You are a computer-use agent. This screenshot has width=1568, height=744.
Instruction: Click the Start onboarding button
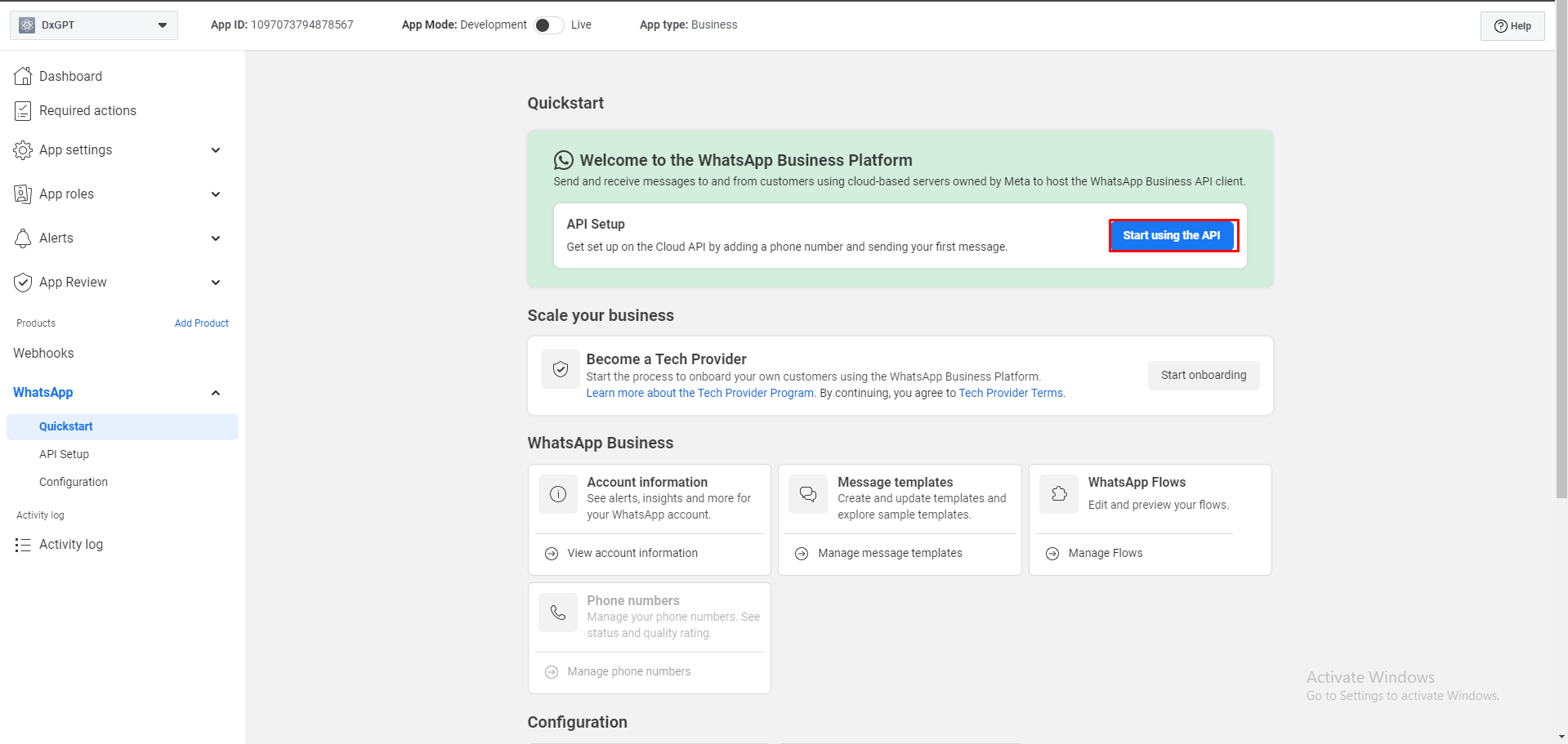[x=1203, y=376]
